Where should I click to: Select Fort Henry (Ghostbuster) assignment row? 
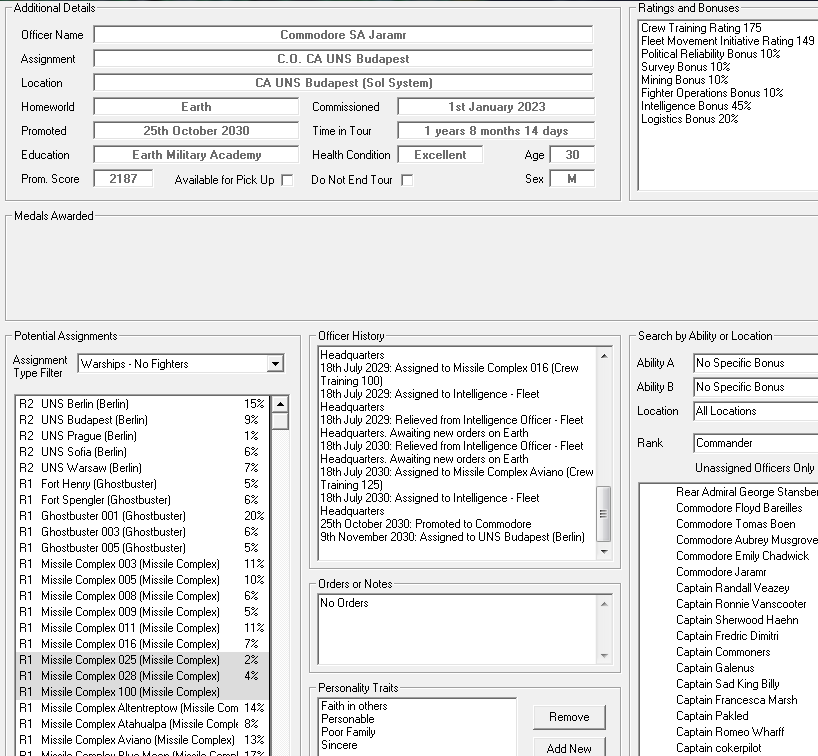[x=142, y=484]
